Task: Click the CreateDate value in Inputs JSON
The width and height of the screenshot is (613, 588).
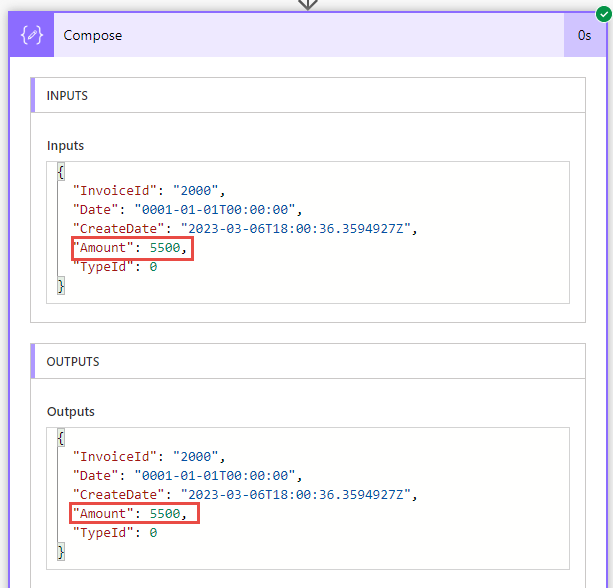Action: click(x=296, y=229)
